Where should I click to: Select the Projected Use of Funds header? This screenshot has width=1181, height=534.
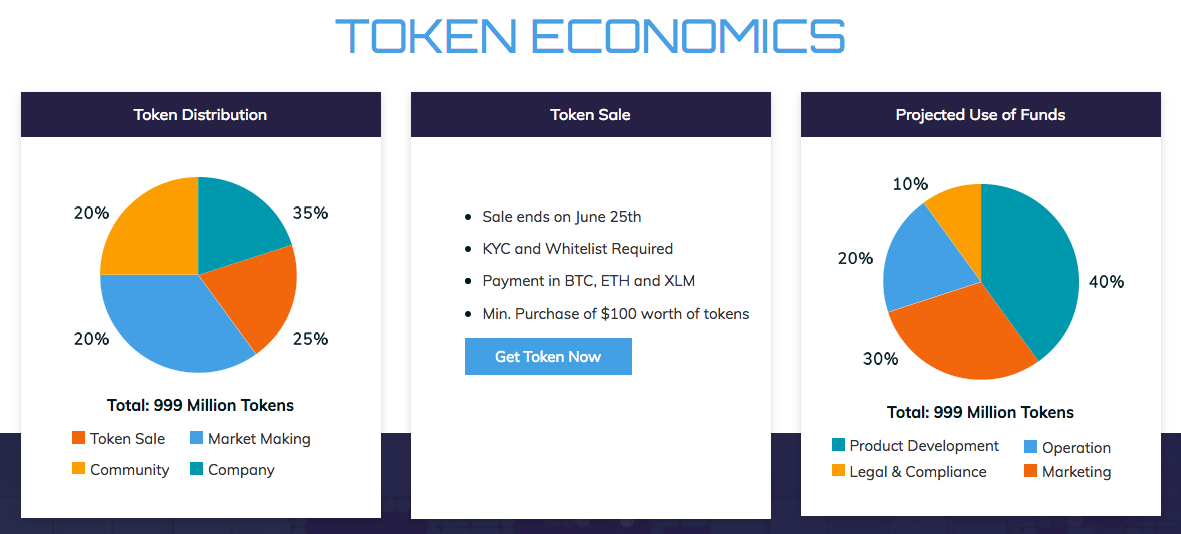point(981,114)
